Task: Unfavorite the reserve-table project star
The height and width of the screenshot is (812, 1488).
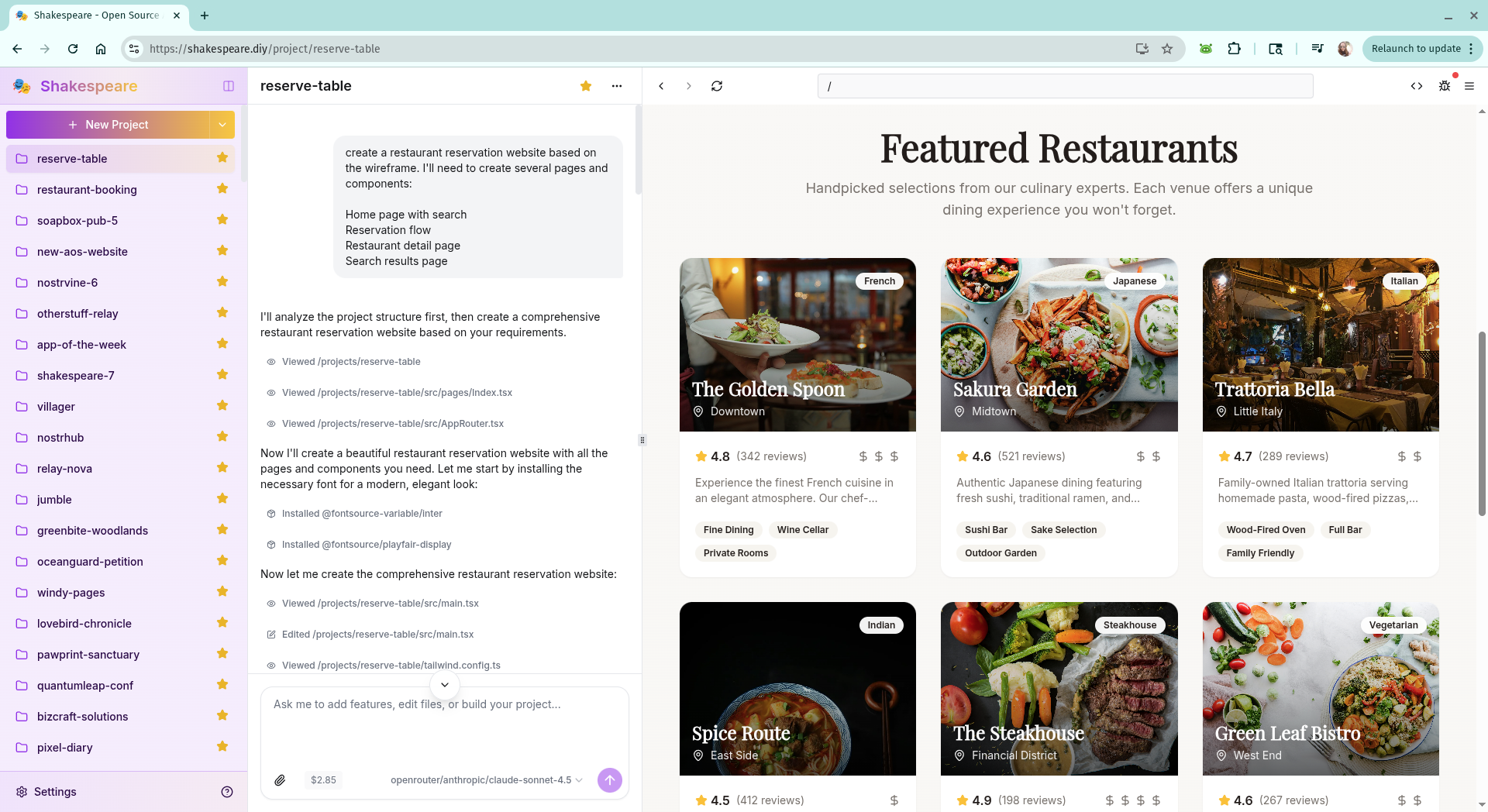Action: 585,86
